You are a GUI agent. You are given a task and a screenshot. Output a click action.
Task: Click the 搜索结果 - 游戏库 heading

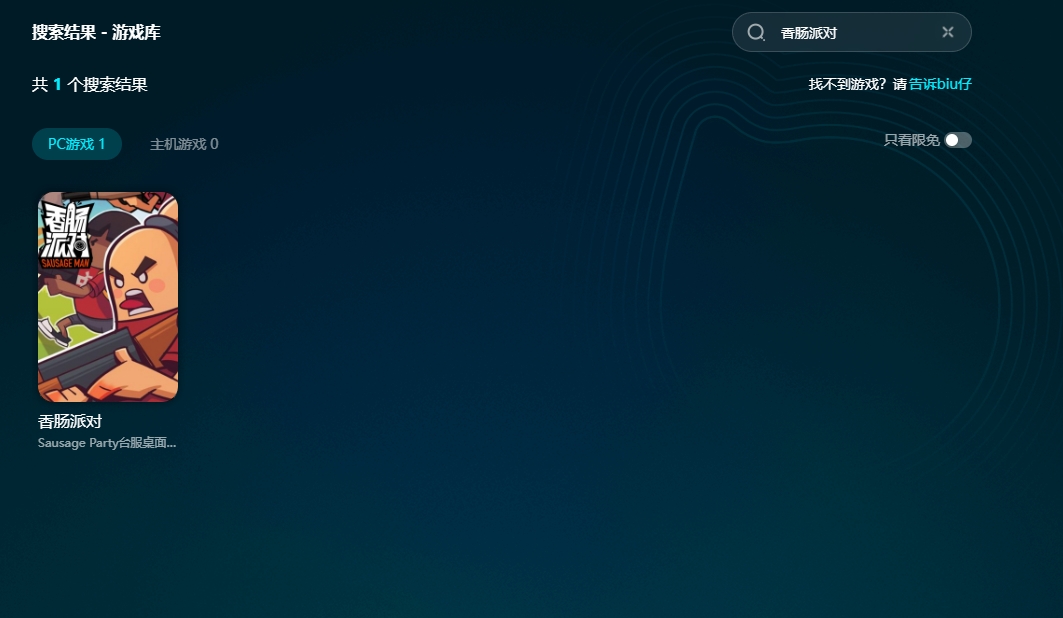pyautogui.click(x=96, y=32)
